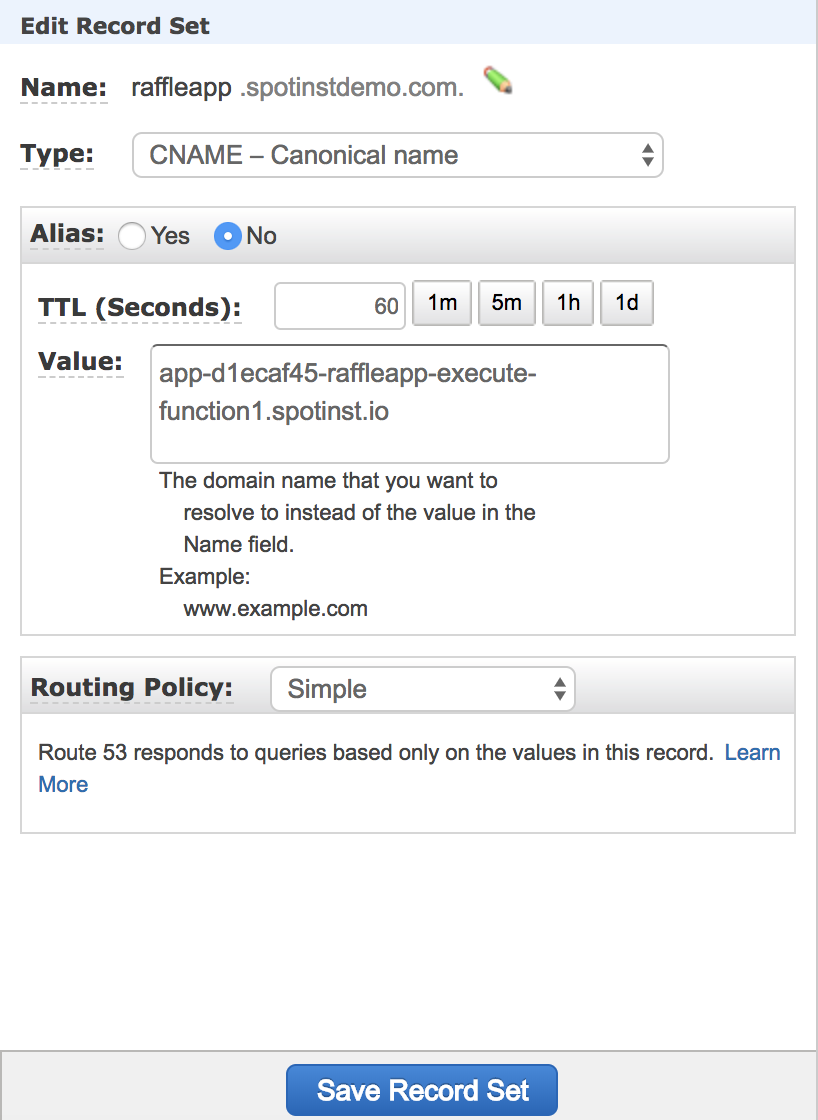Click the underlined Value label
Screen dimensions: 818x1120
(x=80, y=361)
